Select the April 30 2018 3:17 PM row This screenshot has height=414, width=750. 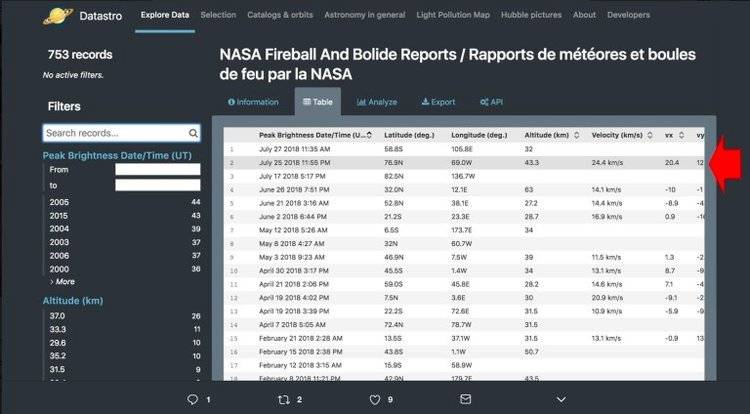pos(463,271)
